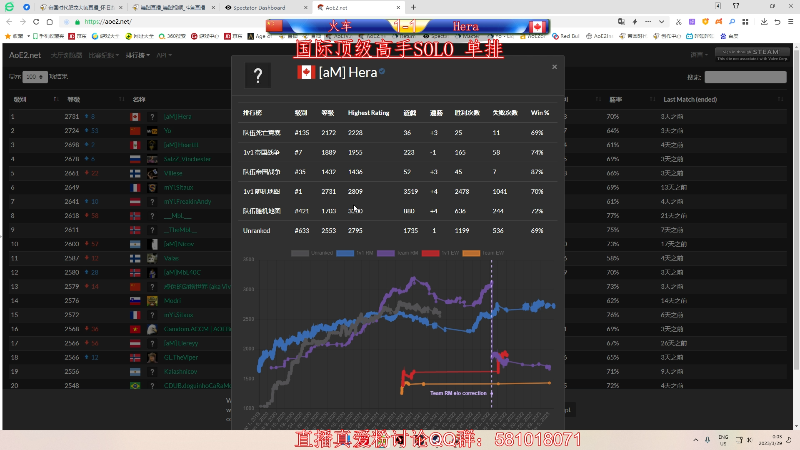The width and height of the screenshot is (800, 450).
Task: Click the green padlock security icon
Action: click(78, 22)
